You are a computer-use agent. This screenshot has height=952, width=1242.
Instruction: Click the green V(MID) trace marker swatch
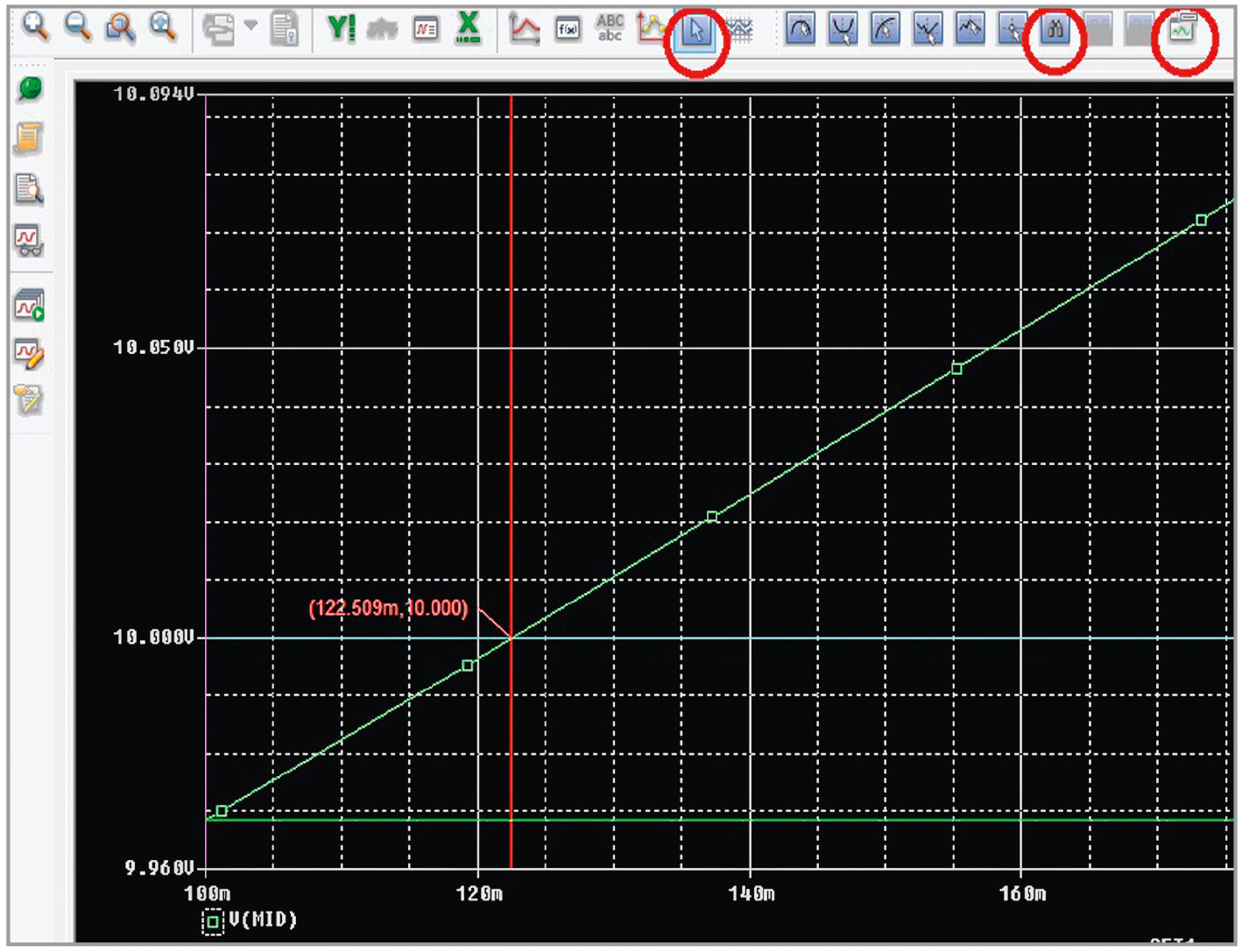[x=213, y=921]
